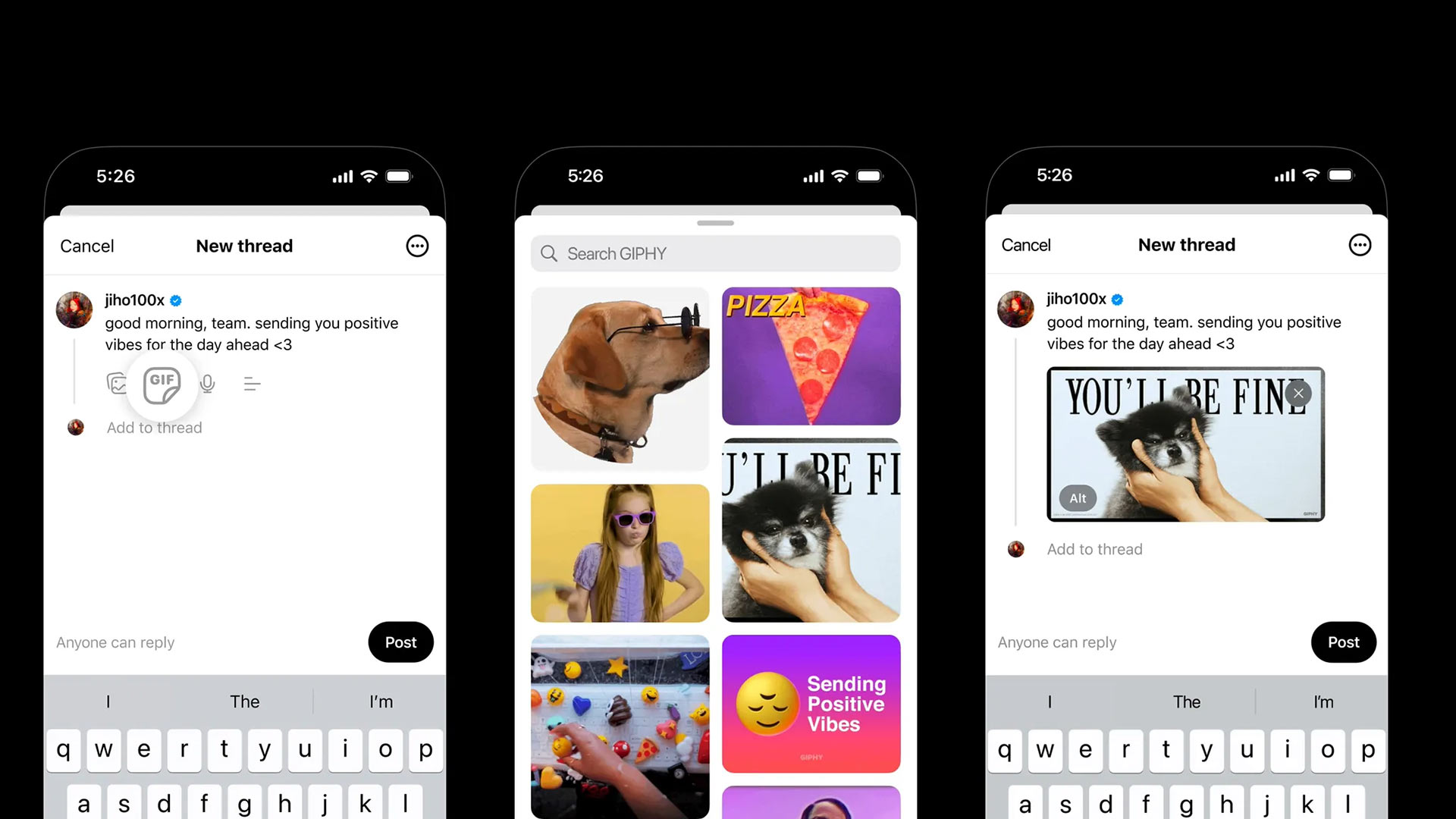Expand thread options via ellipsis menu

[x=417, y=246]
